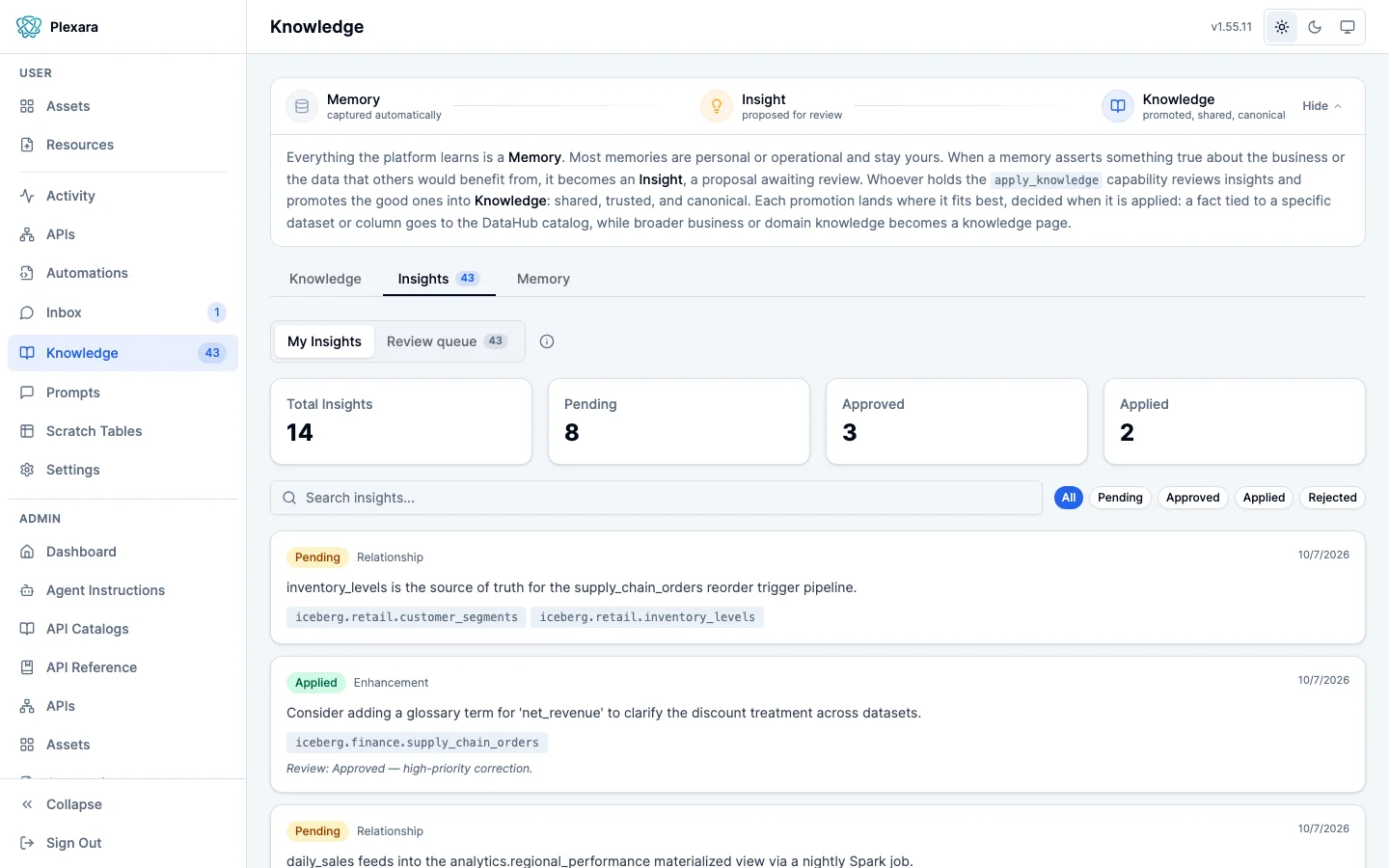Open Inbox in sidebar
Image resolution: width=1389 pixels, height=868 pixels.
123,312
